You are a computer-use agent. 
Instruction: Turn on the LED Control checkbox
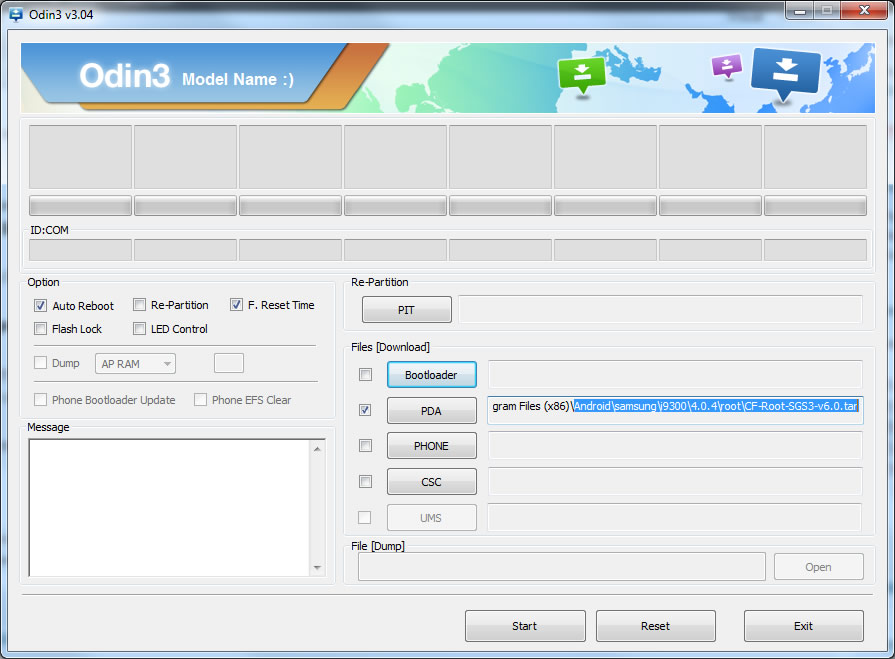pos(139,329)
